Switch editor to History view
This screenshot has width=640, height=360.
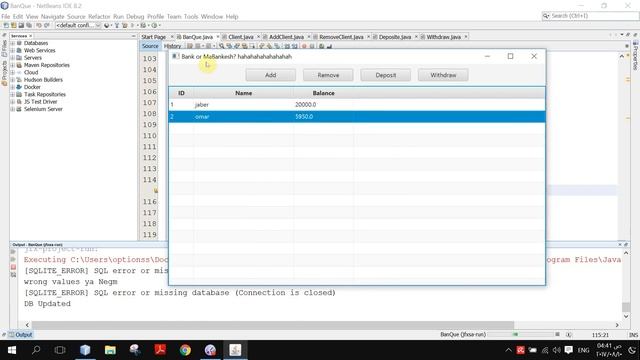[x=172, y=46]
